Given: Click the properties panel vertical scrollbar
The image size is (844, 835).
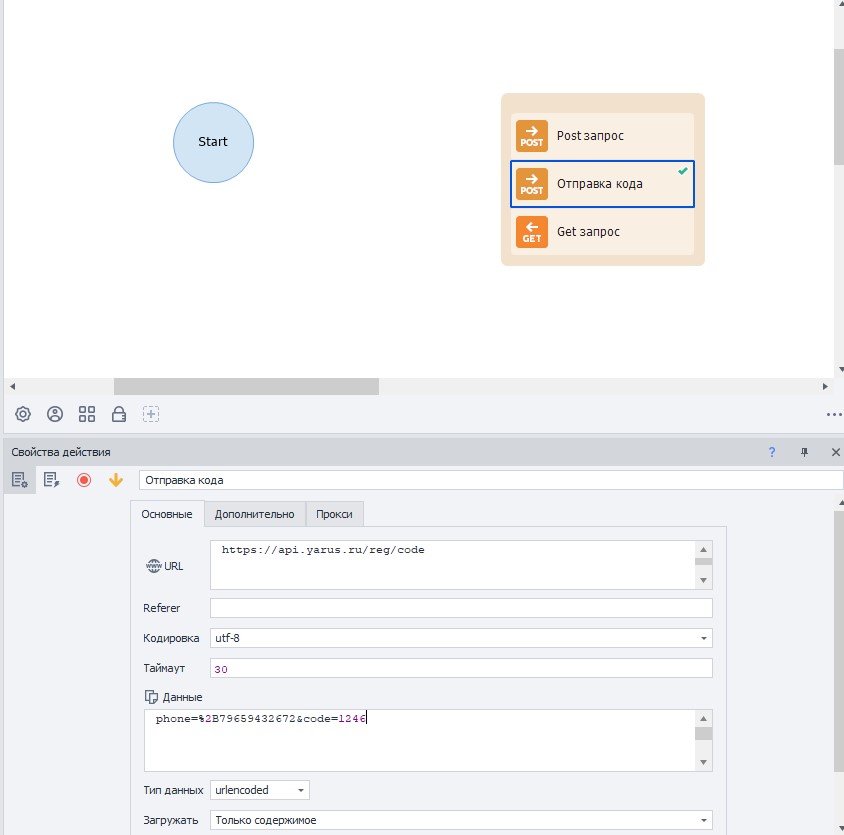Looking at the screenshot, I should point(839,641).
